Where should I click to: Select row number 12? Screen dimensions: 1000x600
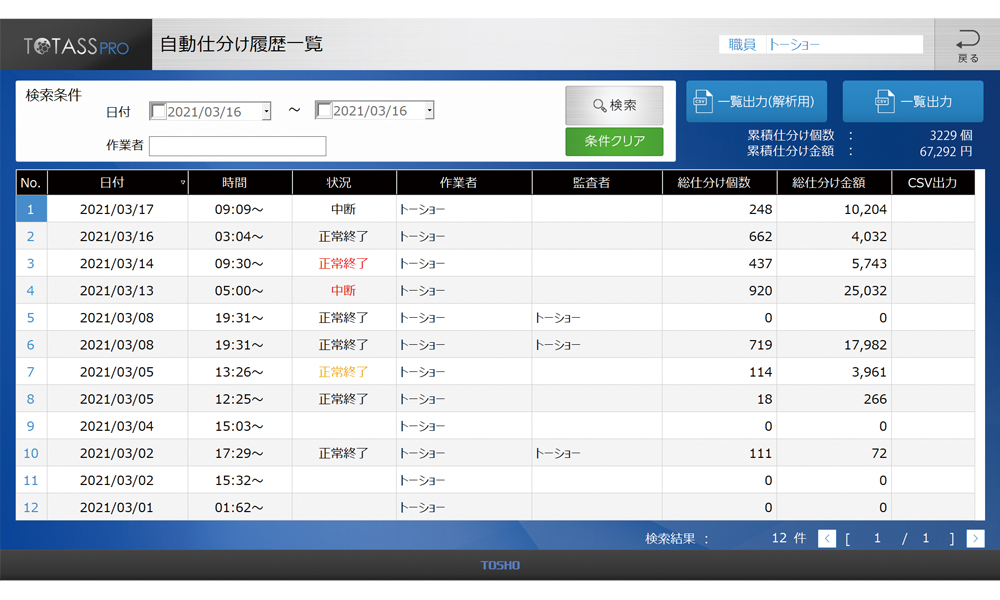pos(31,508)
